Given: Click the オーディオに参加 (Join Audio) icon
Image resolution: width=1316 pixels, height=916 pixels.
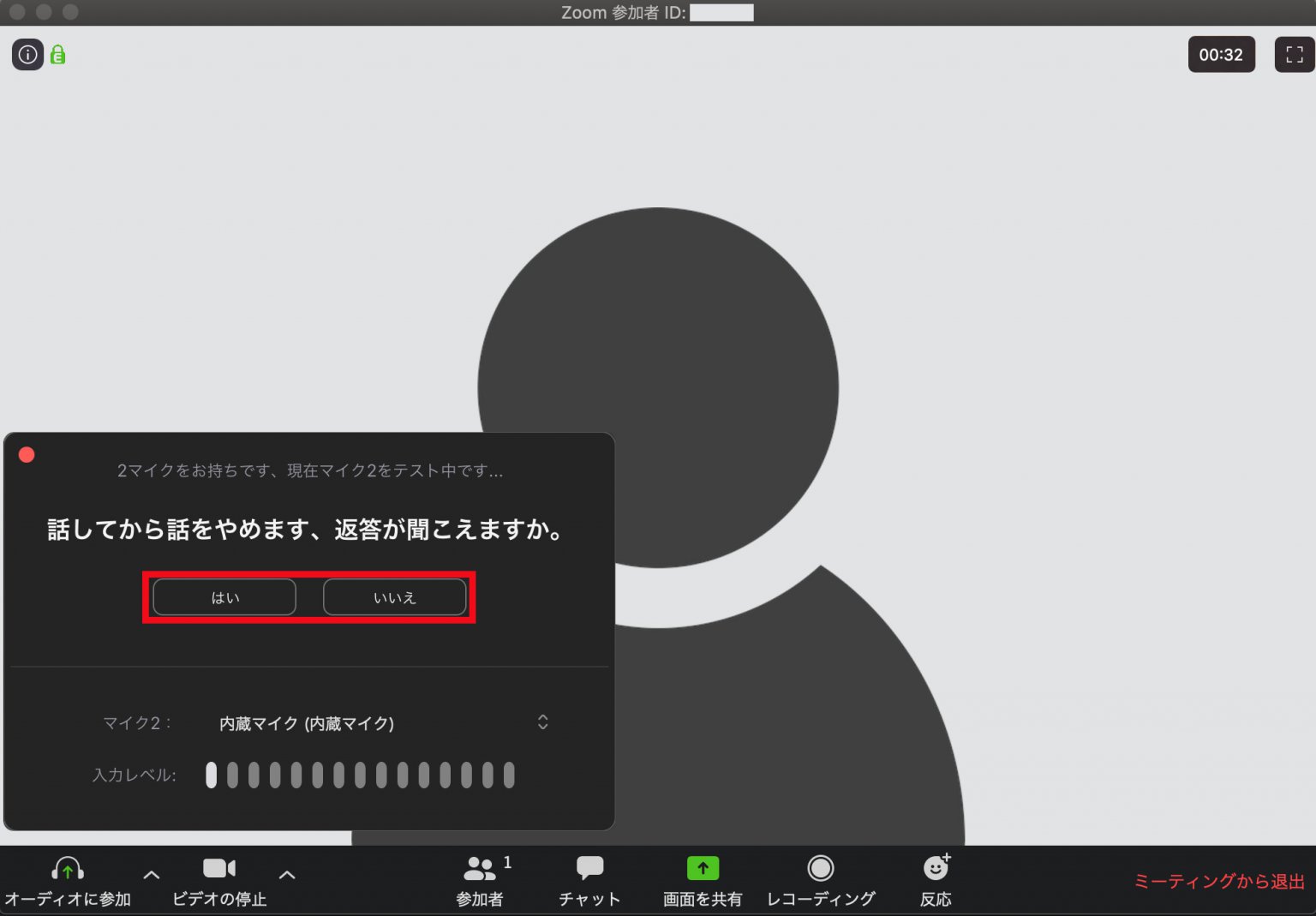Looking at the screenshot, I should [x=67, y=869].
